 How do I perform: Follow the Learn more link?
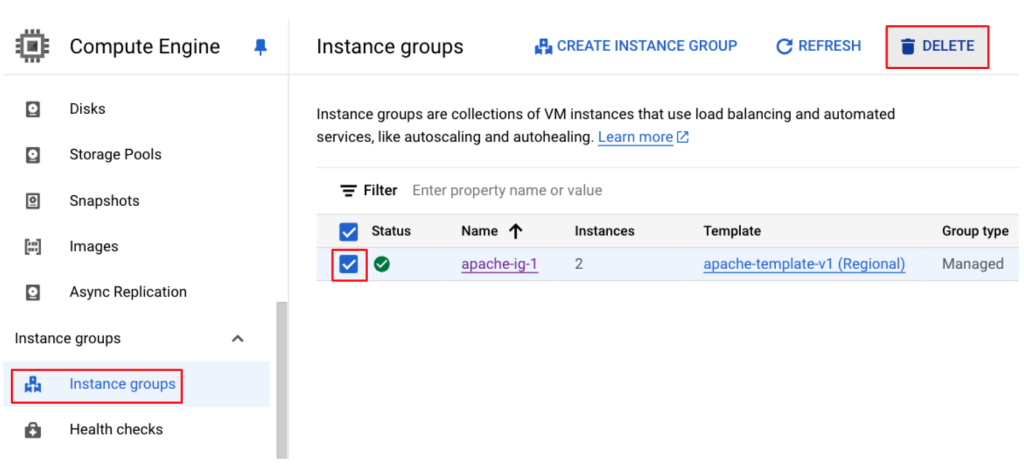tap(635, 137)
